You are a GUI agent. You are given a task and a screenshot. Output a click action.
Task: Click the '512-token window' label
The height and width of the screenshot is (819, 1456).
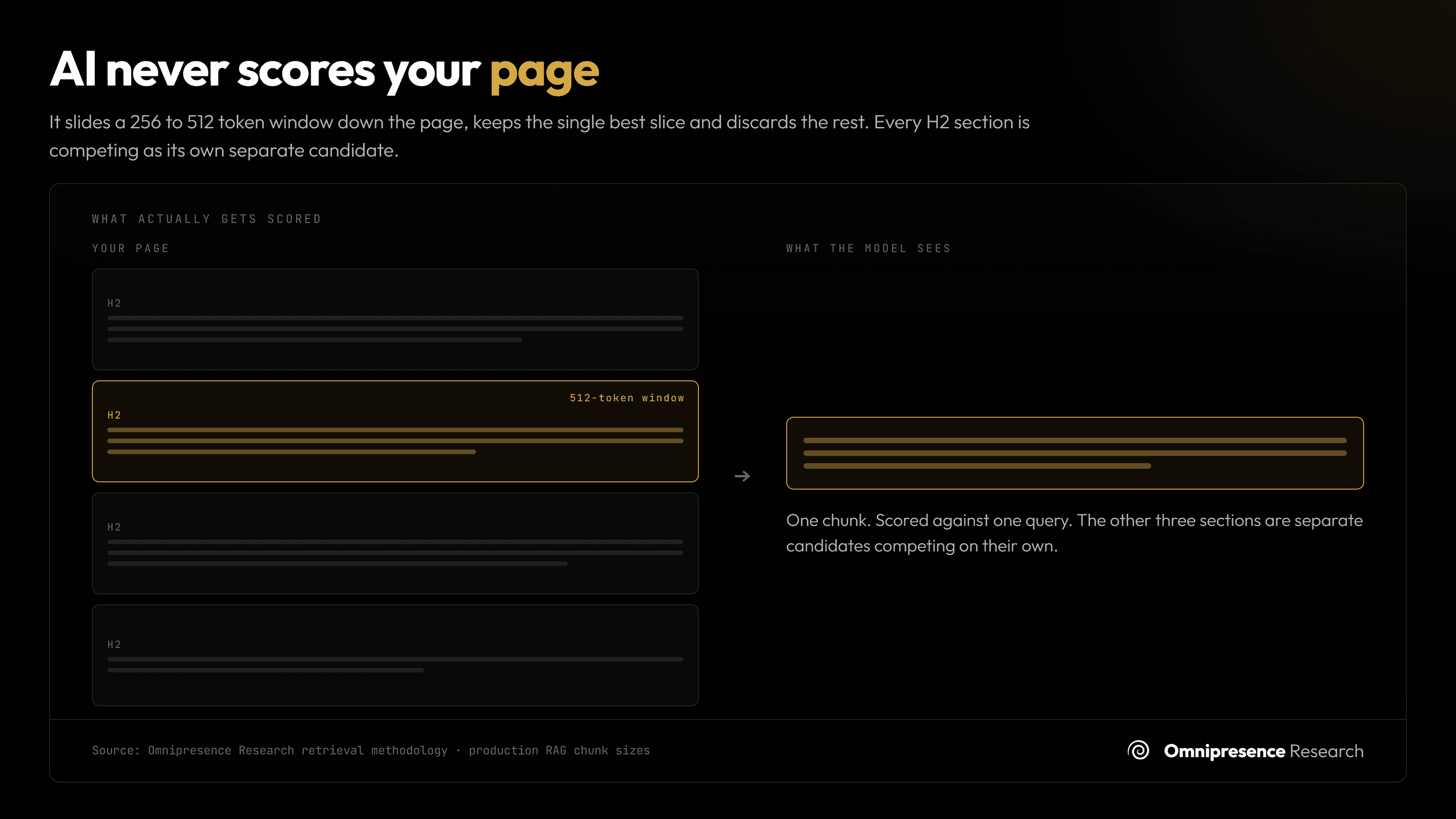[627, 398]
